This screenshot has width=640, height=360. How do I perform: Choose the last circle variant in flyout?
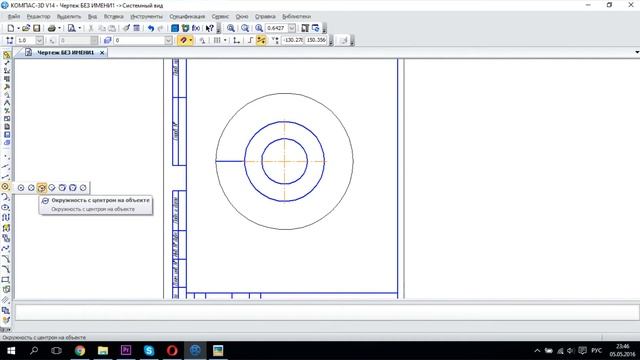83,188
